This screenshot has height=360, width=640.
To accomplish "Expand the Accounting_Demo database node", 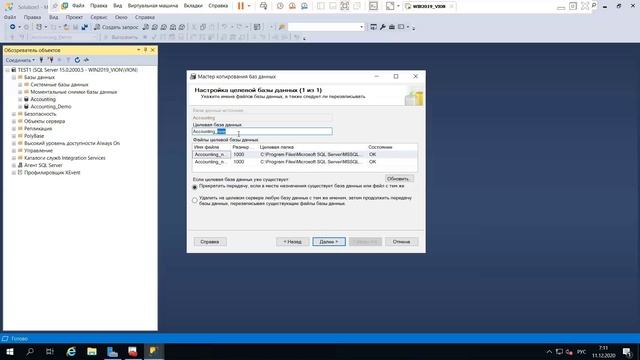I will click(20, 107).
